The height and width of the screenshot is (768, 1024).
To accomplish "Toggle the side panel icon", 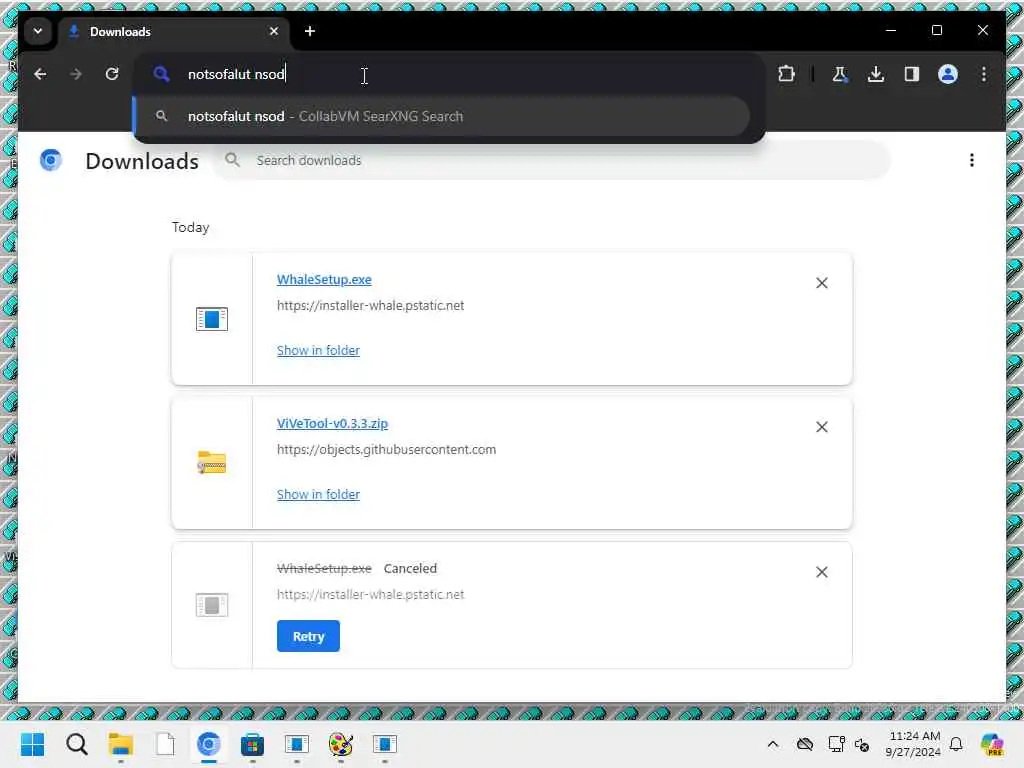I will click(x=912, y=74).
